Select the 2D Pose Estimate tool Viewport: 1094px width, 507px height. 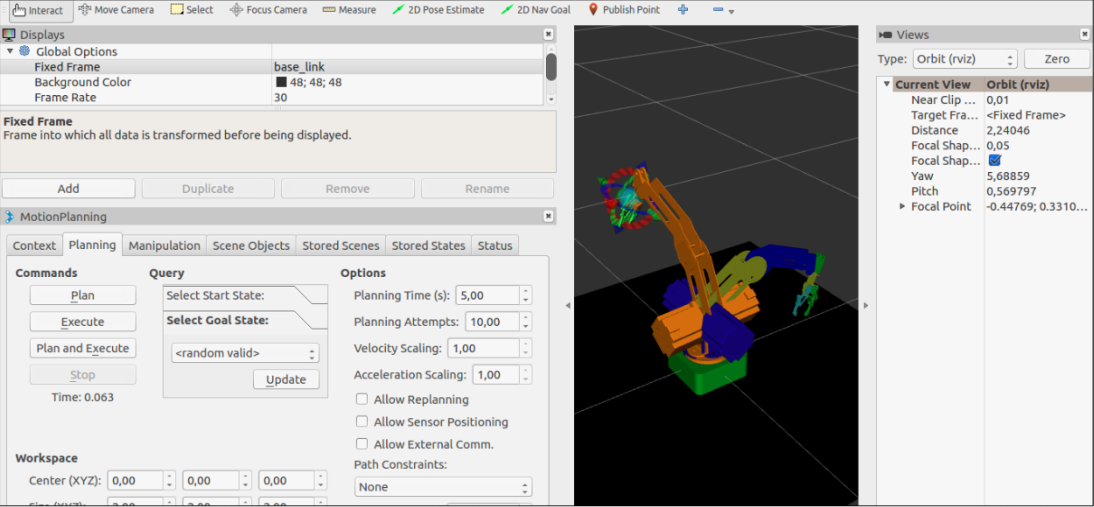pos(438,10)
